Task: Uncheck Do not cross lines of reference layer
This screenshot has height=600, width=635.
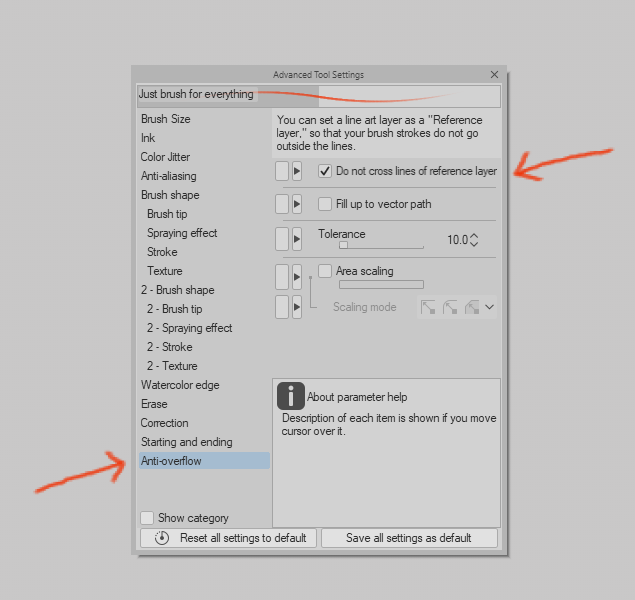Action: tap(325, 171)
